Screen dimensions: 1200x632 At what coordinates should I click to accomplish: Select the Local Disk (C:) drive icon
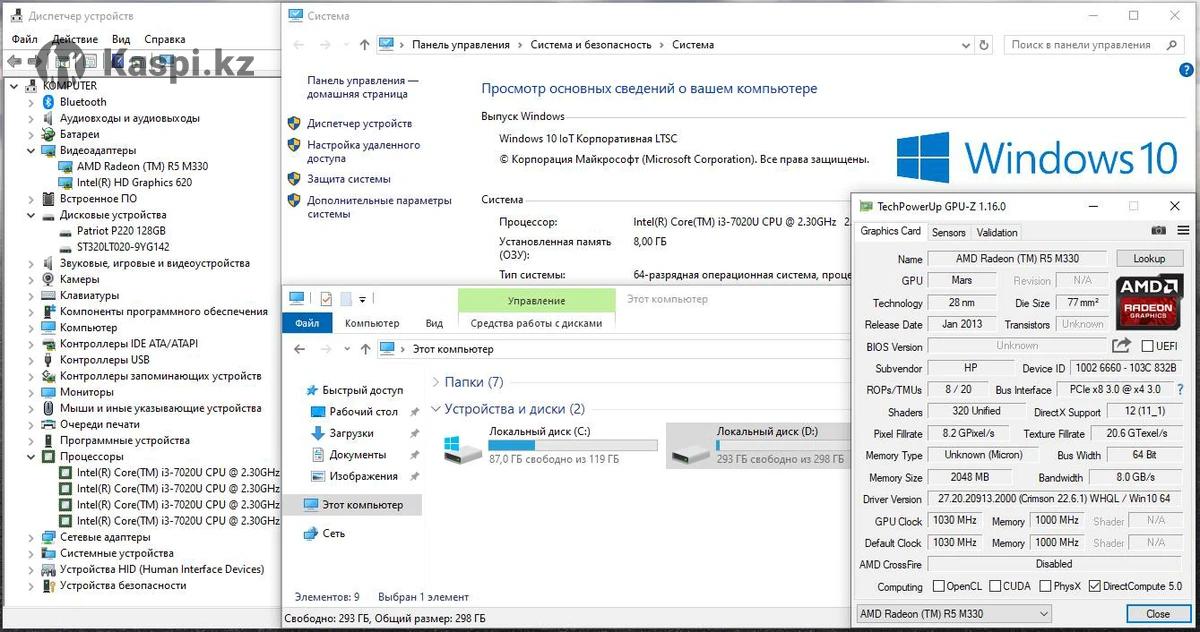point(463,446)
